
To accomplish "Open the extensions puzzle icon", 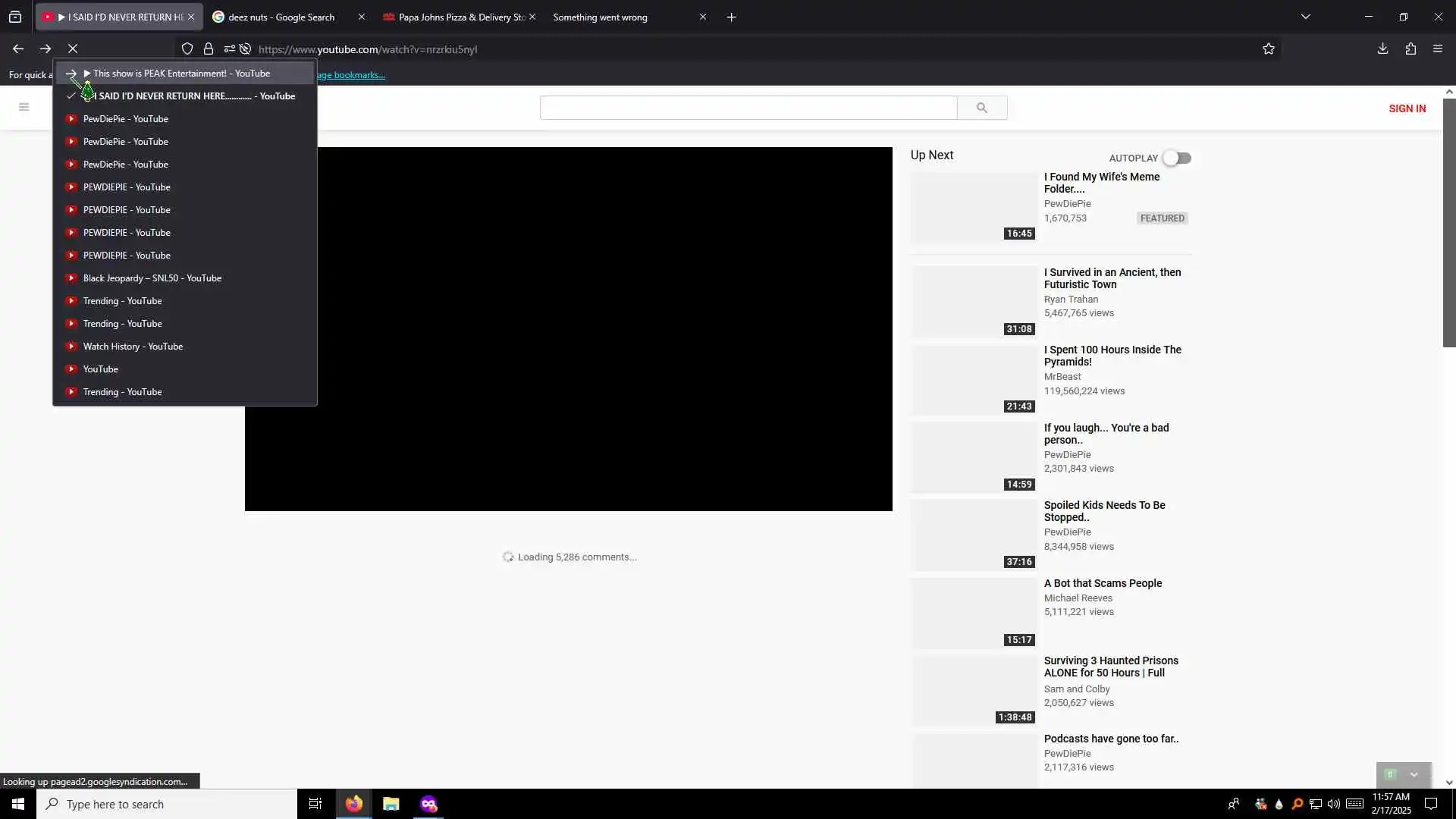I will click(1410, 49).
